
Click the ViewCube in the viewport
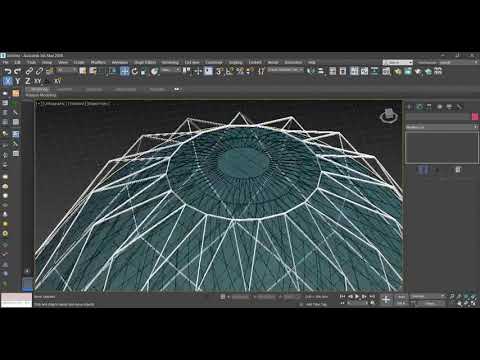click(x=388, y=116)
